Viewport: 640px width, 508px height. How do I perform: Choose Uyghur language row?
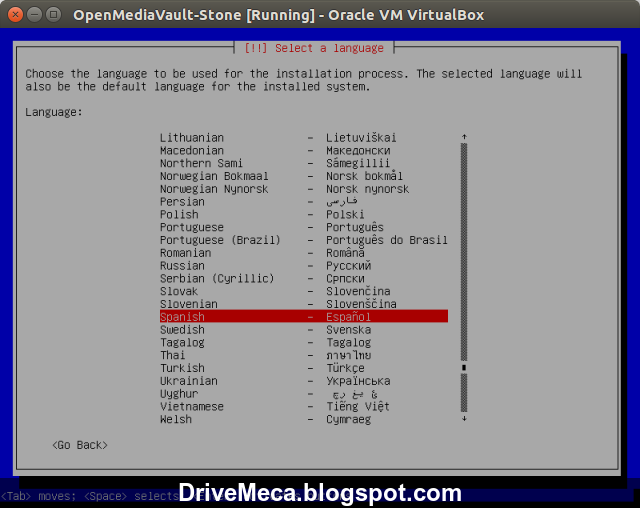click(x=304, y=394)
